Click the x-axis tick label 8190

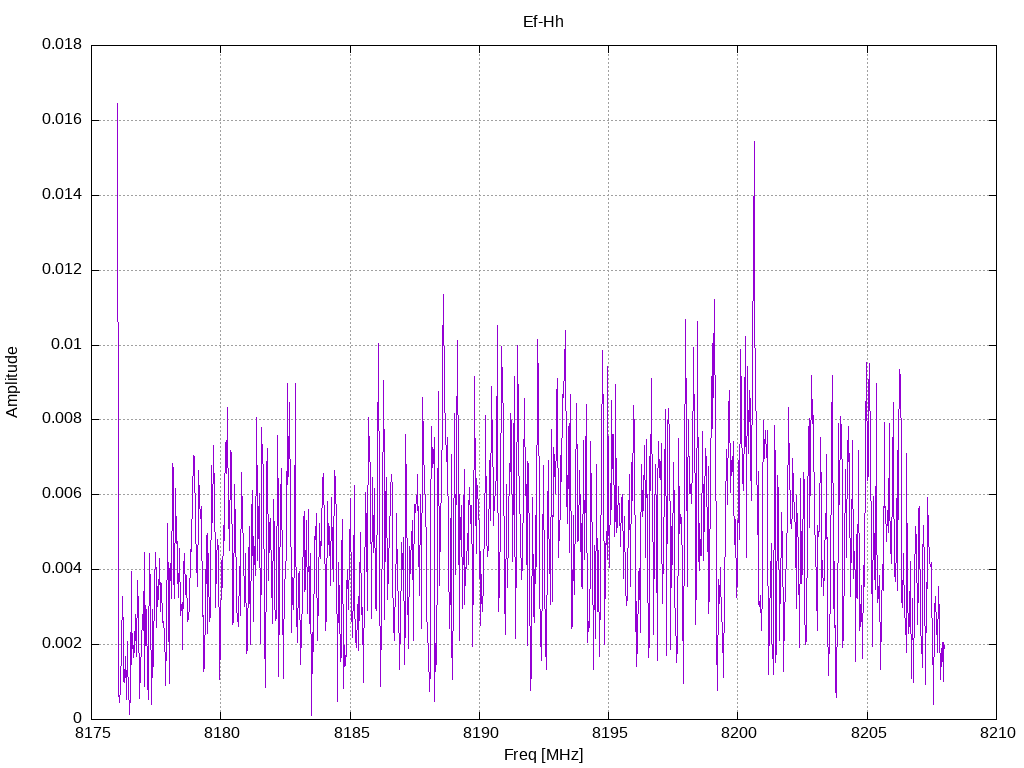tap(479, 733)
